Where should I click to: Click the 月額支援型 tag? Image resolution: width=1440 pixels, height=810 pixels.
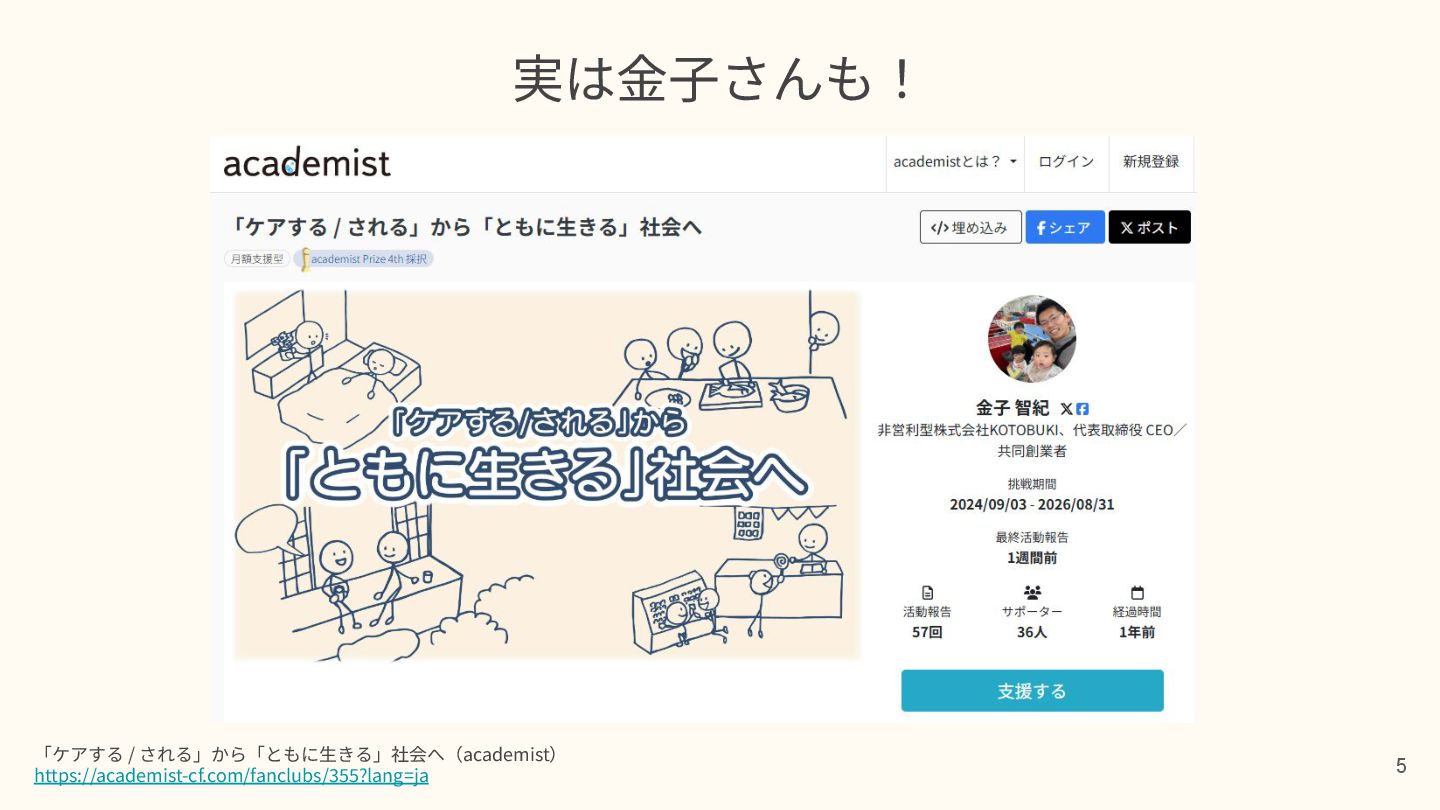point(256,259)
